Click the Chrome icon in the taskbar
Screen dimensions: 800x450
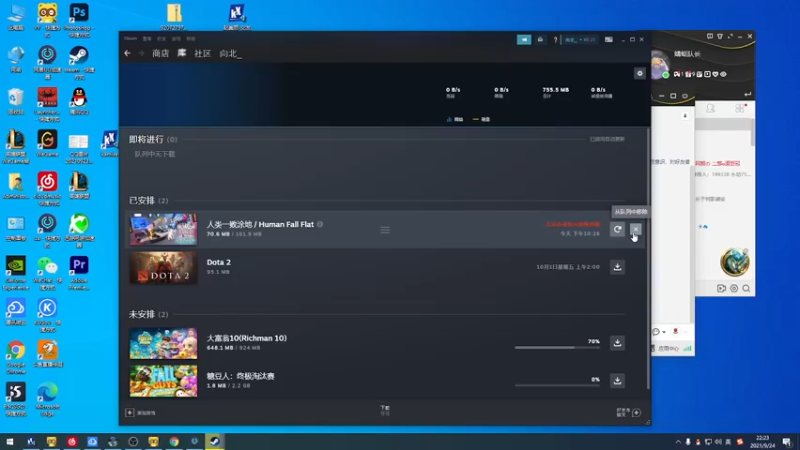click(174, 441)
